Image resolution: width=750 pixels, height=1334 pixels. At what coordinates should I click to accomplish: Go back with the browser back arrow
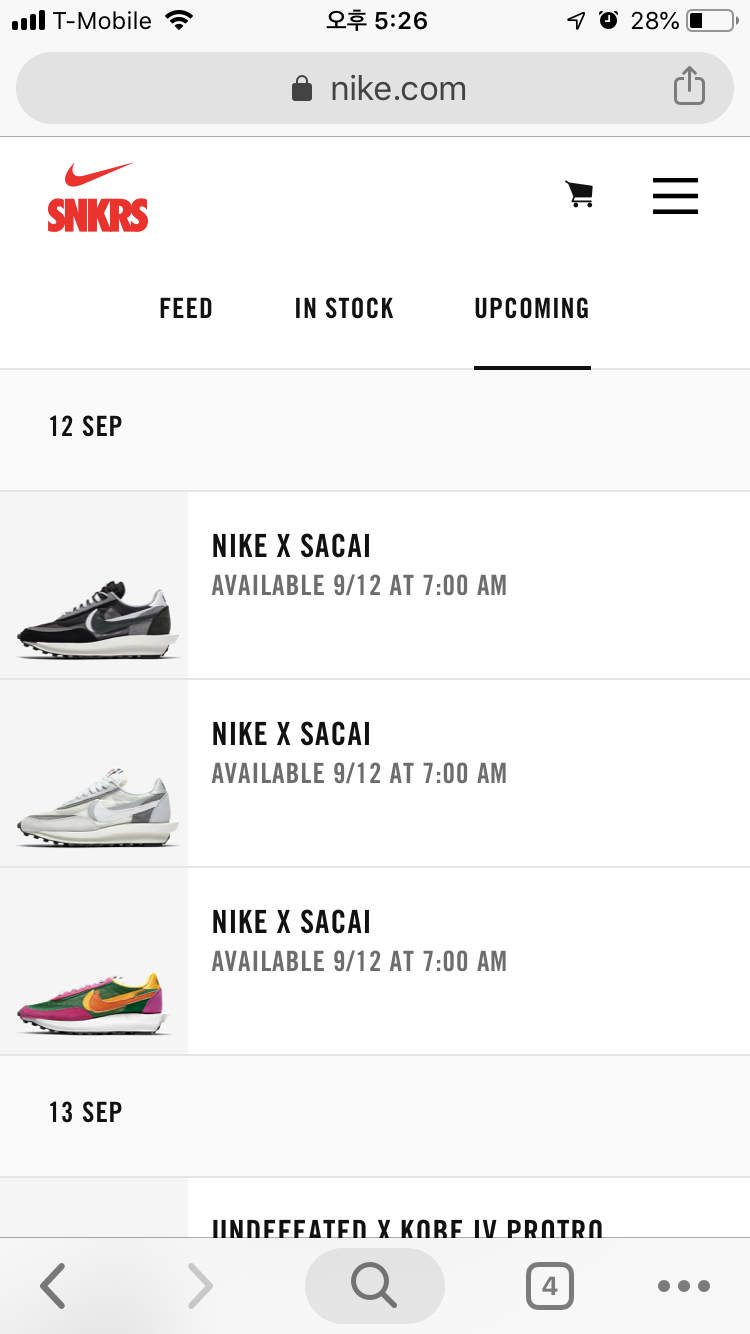pyautogui.click(x=53, y=1286)
